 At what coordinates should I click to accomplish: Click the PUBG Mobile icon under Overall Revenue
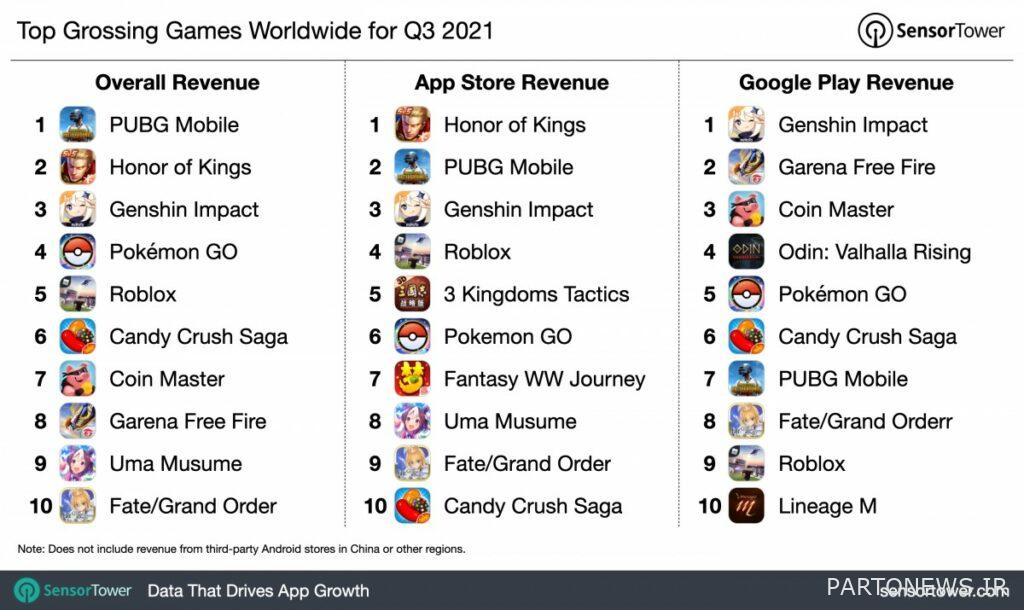(78, 124)
